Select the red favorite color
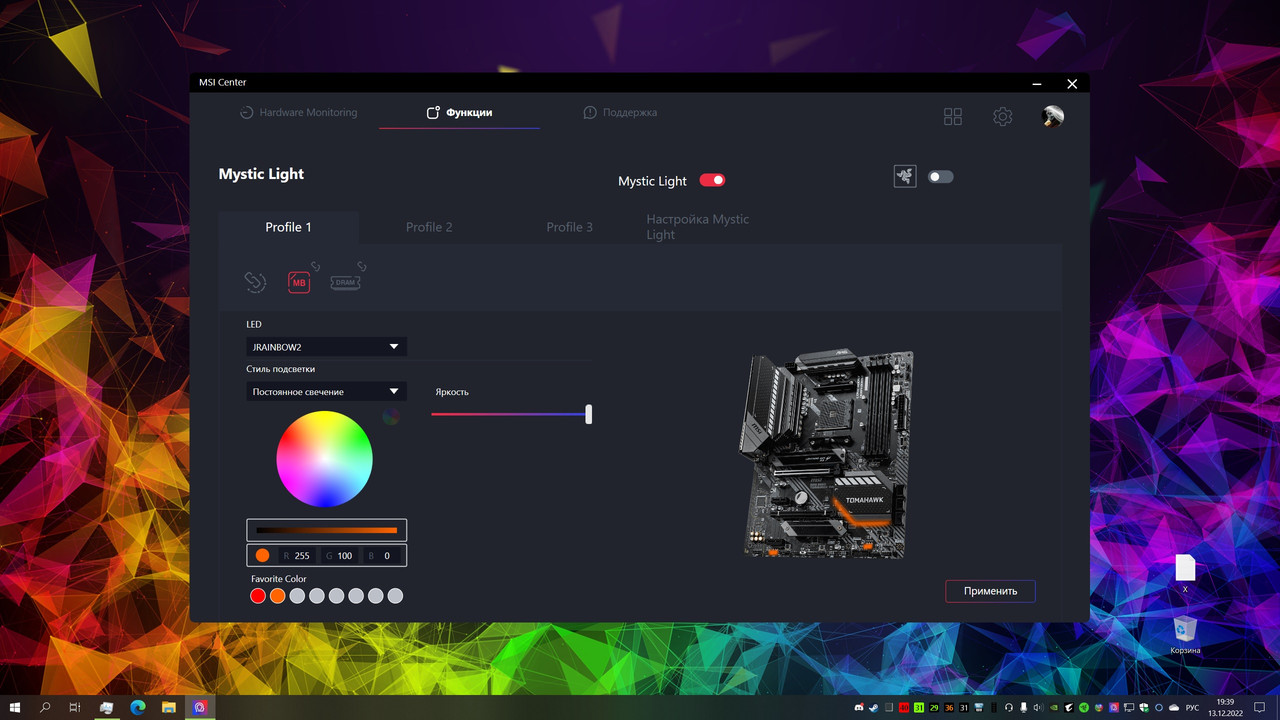Screen dimensions: 1280x720 tap(258, 596)
